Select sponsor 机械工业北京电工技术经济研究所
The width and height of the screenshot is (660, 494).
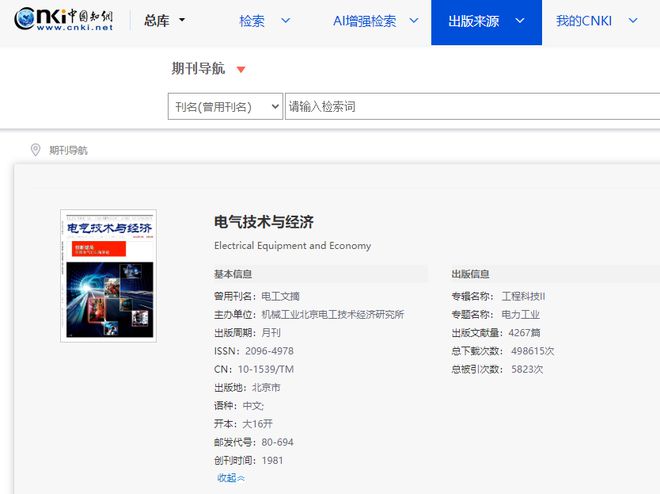pos(333,314)
